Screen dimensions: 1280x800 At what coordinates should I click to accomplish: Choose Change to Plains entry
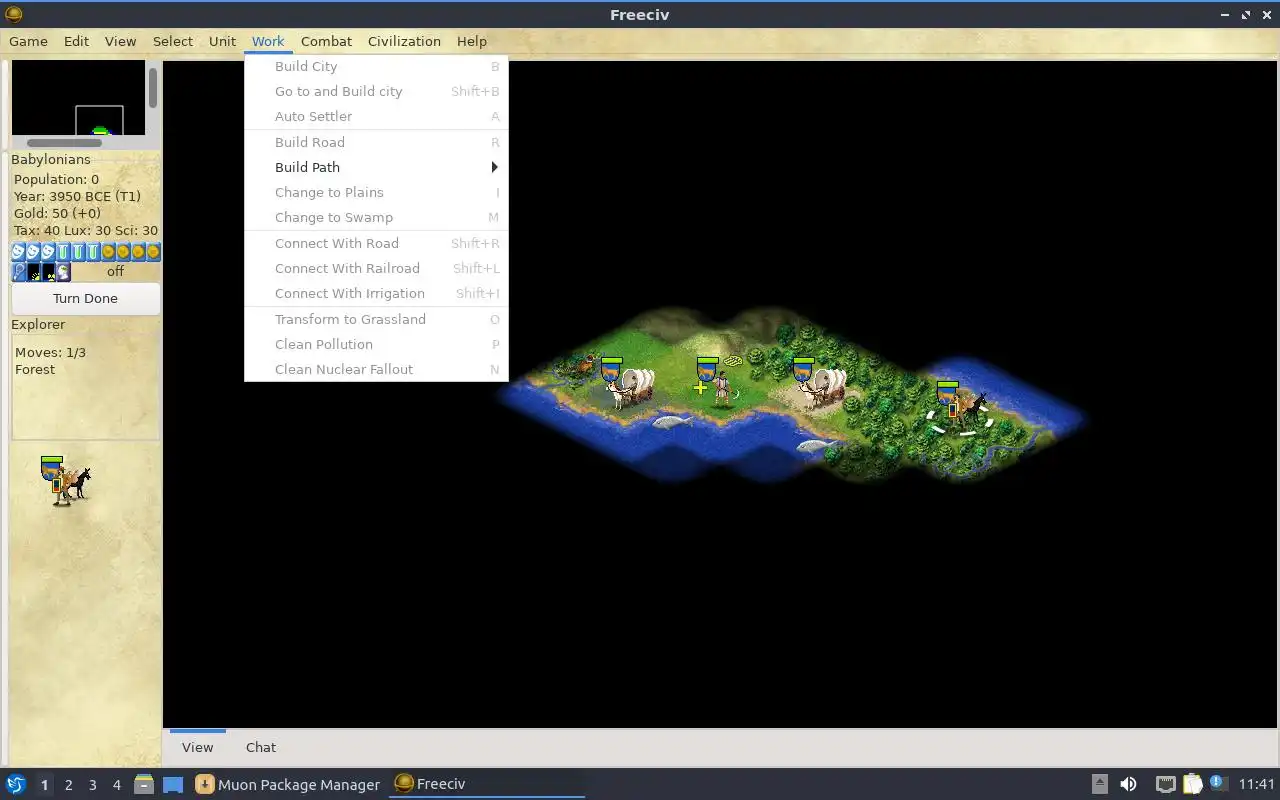tap(376, 192)
